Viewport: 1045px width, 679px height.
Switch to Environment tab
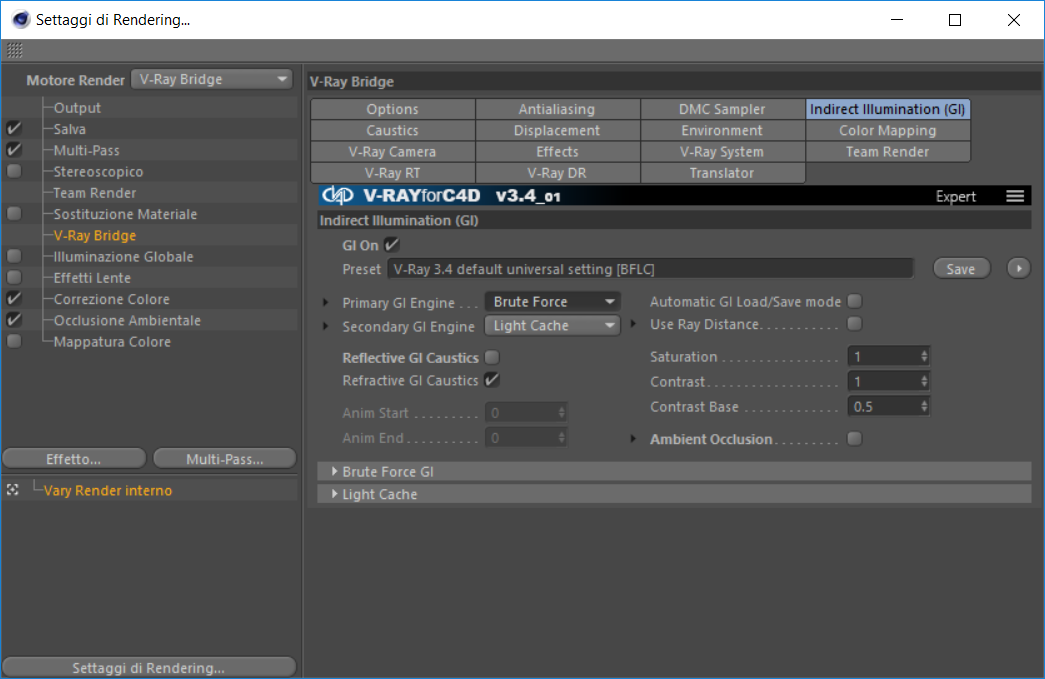click(722, 131)
